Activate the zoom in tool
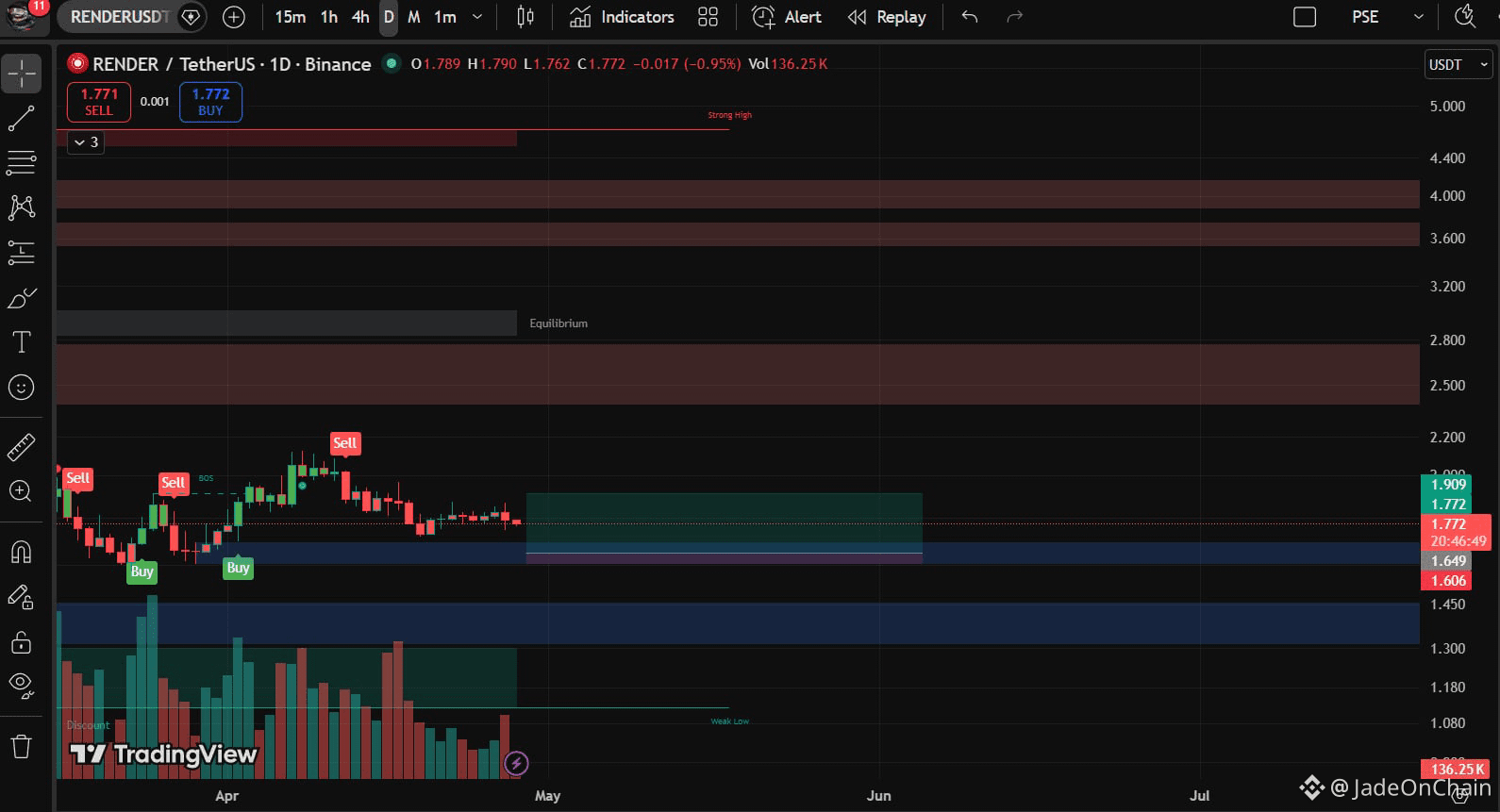Viewport: 1500px width, 812px height. tap(21, 491)
